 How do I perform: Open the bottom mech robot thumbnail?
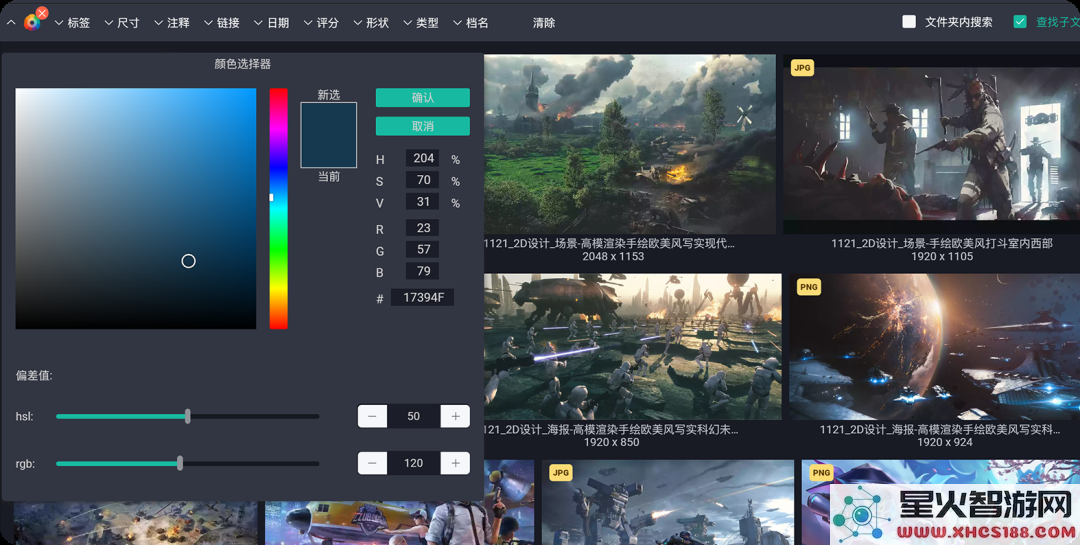[668, 502]
